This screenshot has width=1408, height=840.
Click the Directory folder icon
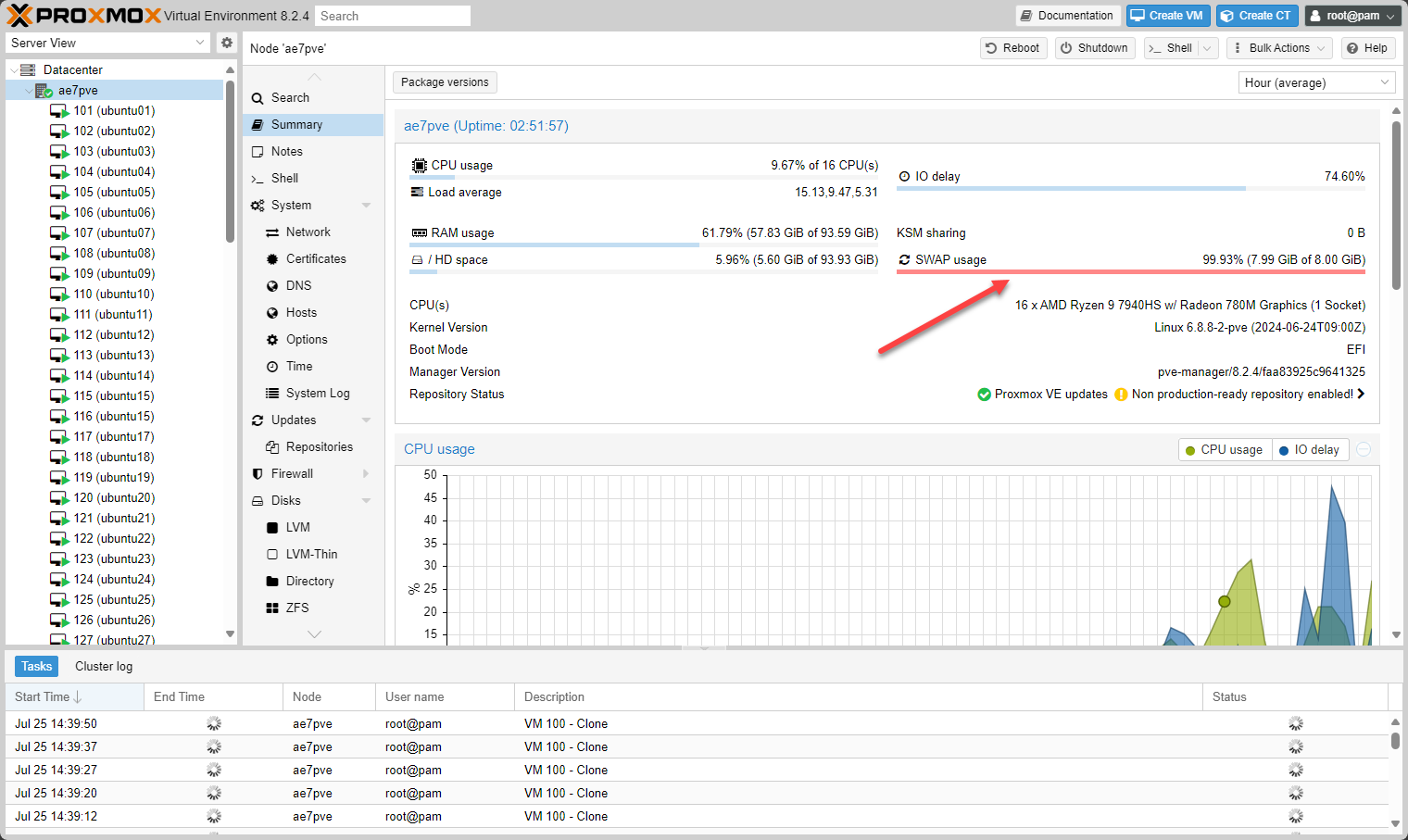tap(272, 582)
